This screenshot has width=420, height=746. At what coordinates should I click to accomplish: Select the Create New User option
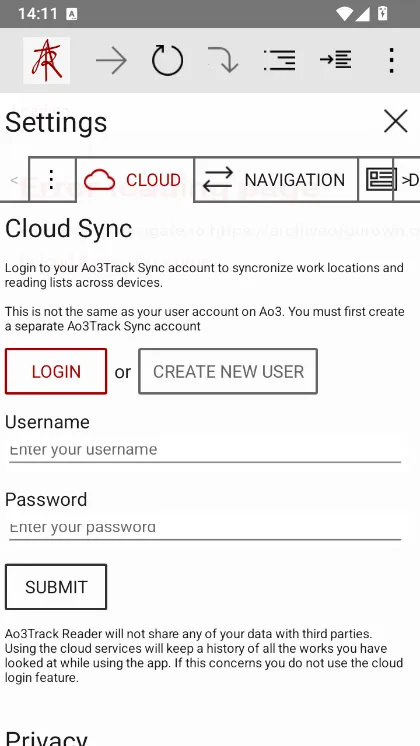(228, 372)
